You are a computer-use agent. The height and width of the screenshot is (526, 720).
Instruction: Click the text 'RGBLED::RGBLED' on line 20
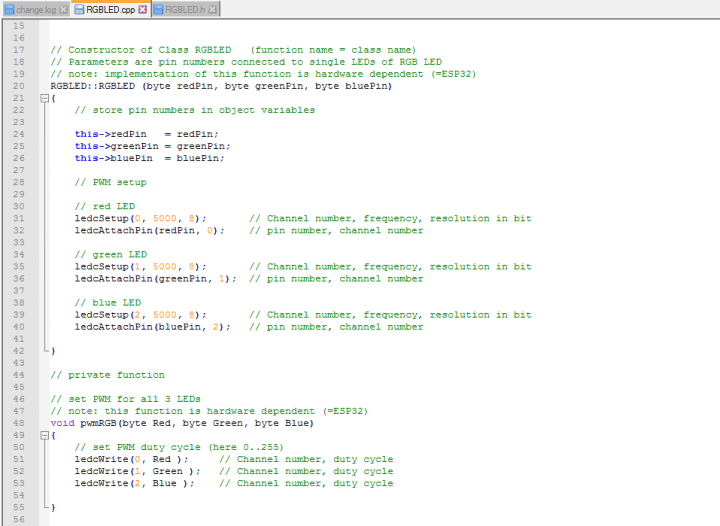click(x=93, y=86)
